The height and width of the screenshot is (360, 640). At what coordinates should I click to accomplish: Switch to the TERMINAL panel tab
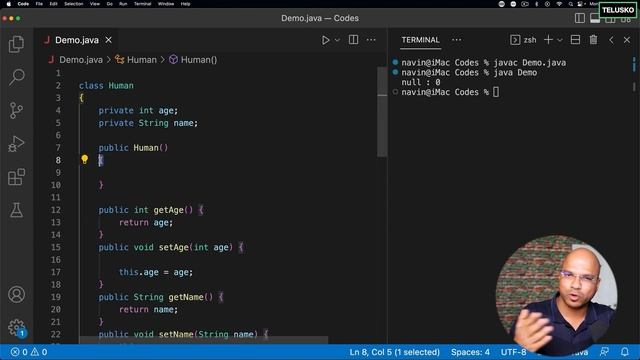tap(420, 40)
